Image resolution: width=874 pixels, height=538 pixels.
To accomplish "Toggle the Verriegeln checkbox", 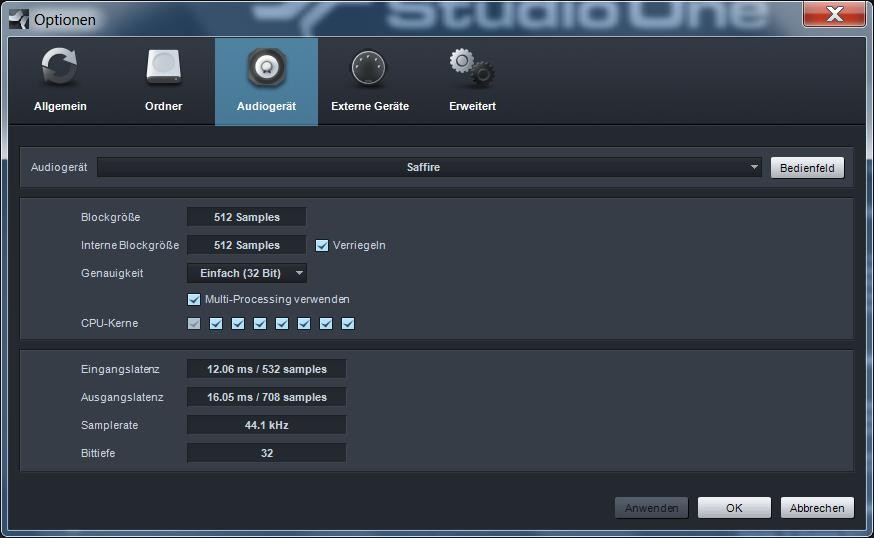I will coord(322,245).
